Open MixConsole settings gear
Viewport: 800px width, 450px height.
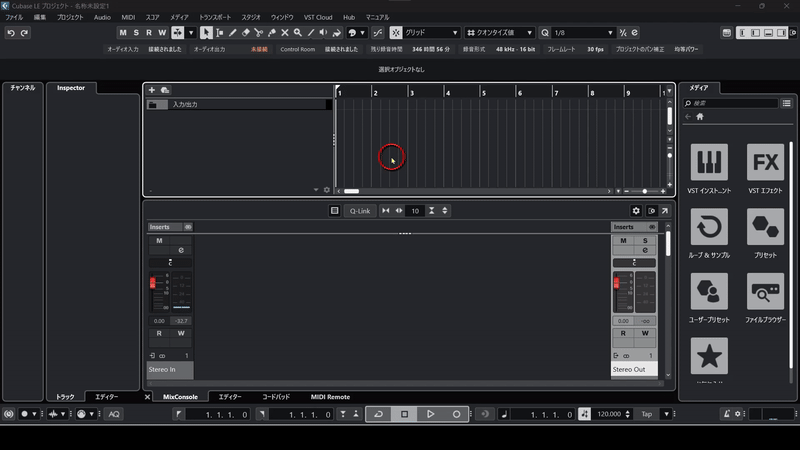coord(636,211)
